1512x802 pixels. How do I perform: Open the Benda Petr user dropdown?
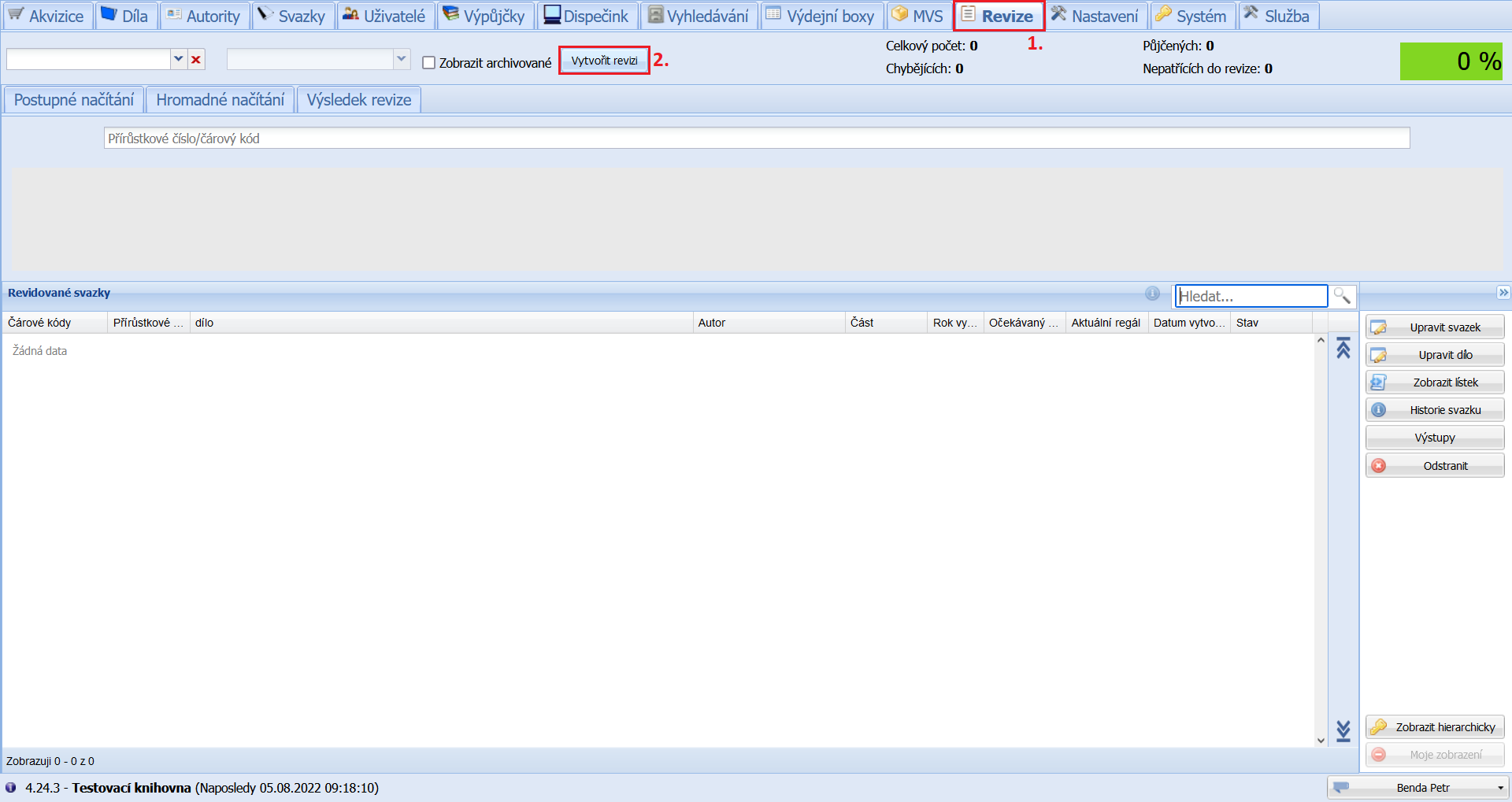coord(1417,788)
